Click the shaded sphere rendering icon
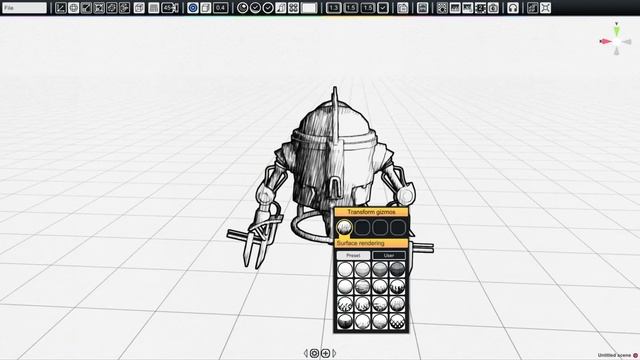640x360 pixels. 242,8
